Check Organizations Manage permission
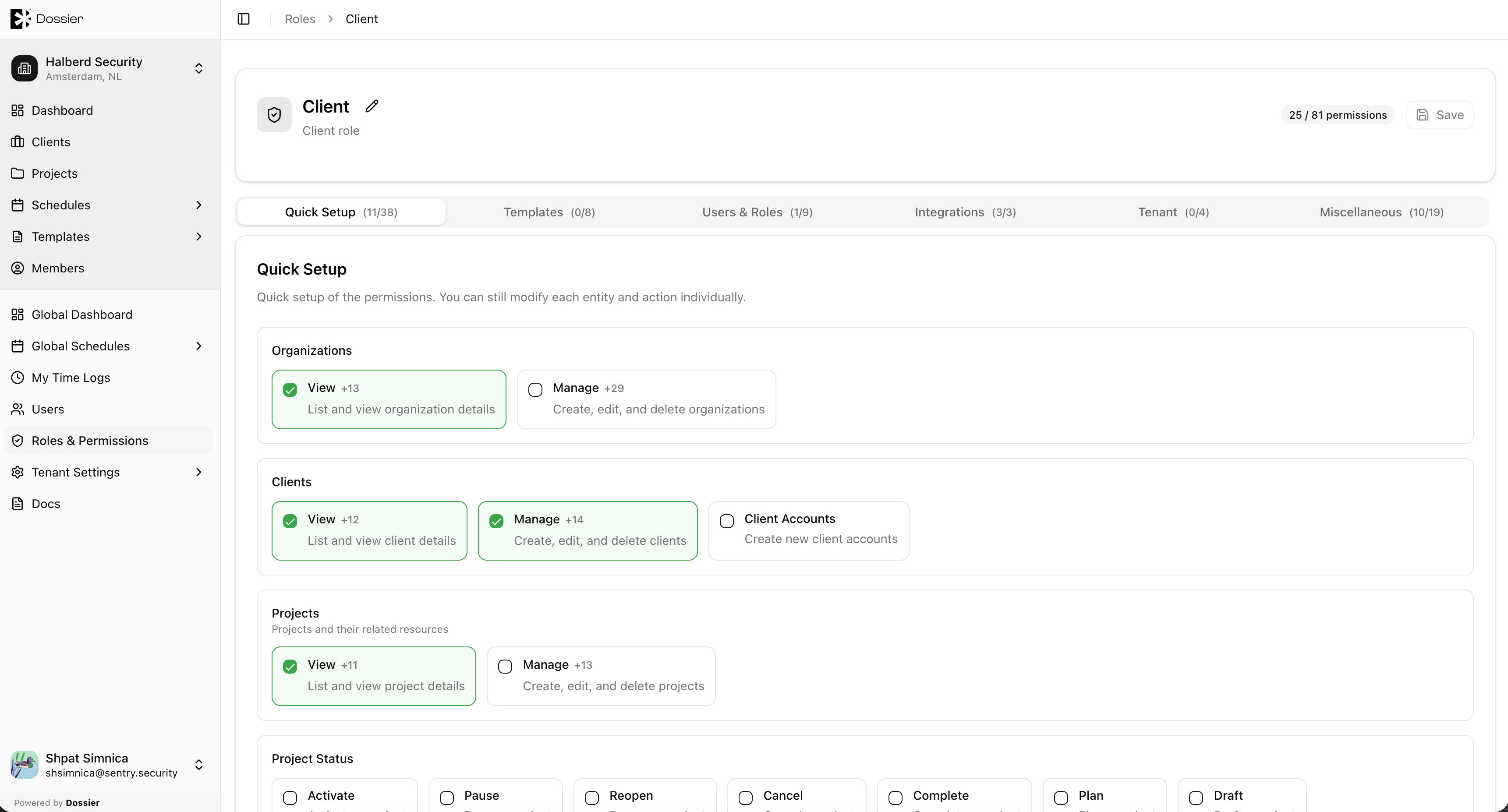Image resolution: width=1508 pixels, height=812 pixels. (x=535, y=390)
